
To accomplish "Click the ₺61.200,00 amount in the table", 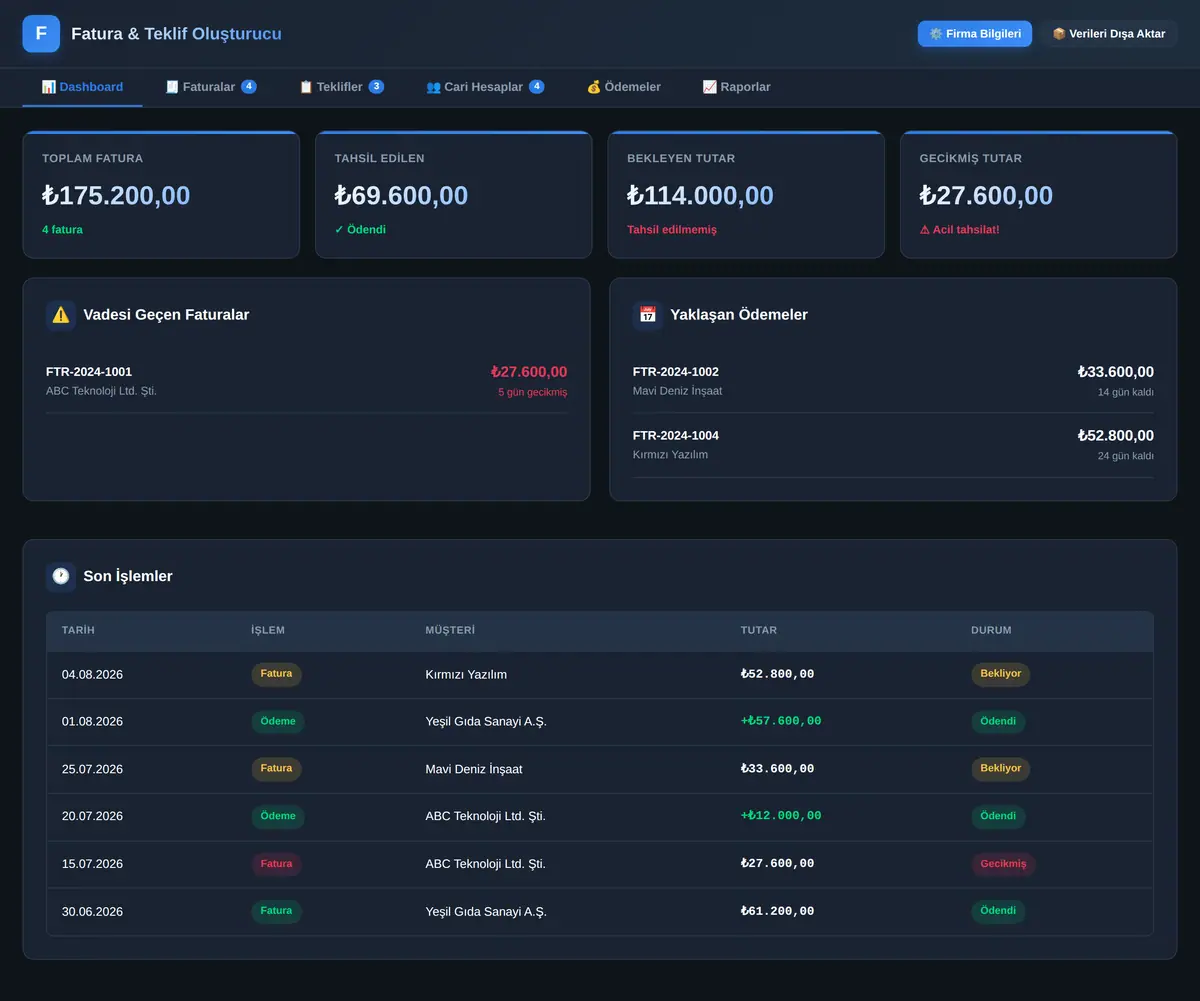I will pyautogui.click(x=778, y=912).
